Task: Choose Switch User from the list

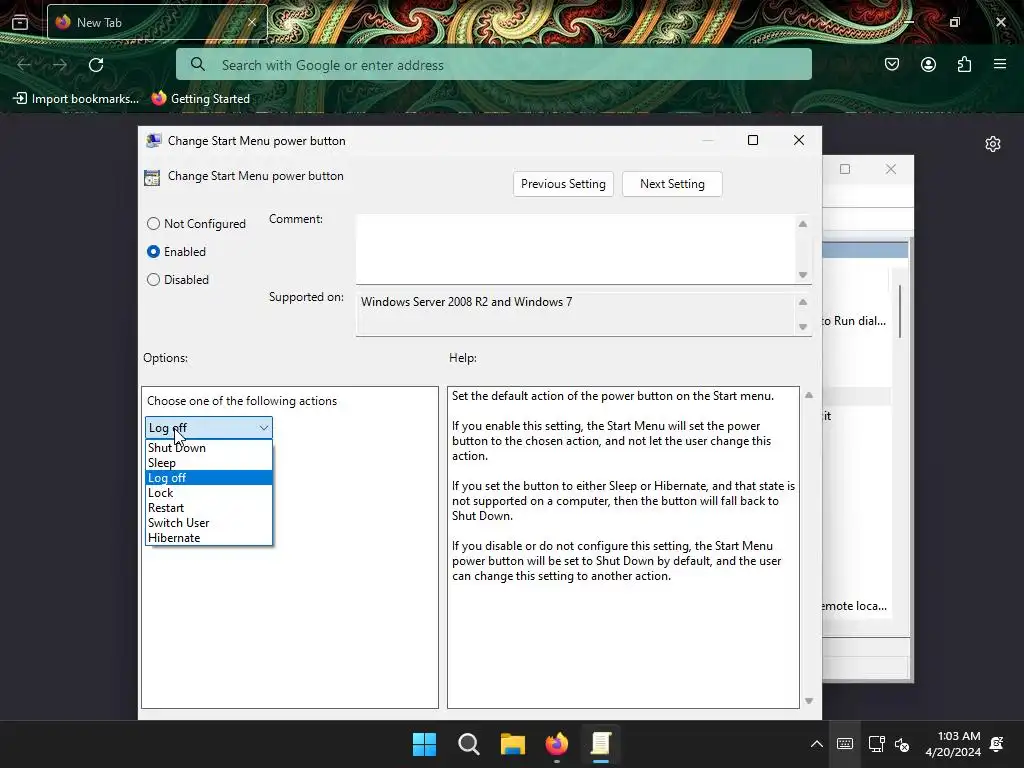Action: (x=208, y=522)
